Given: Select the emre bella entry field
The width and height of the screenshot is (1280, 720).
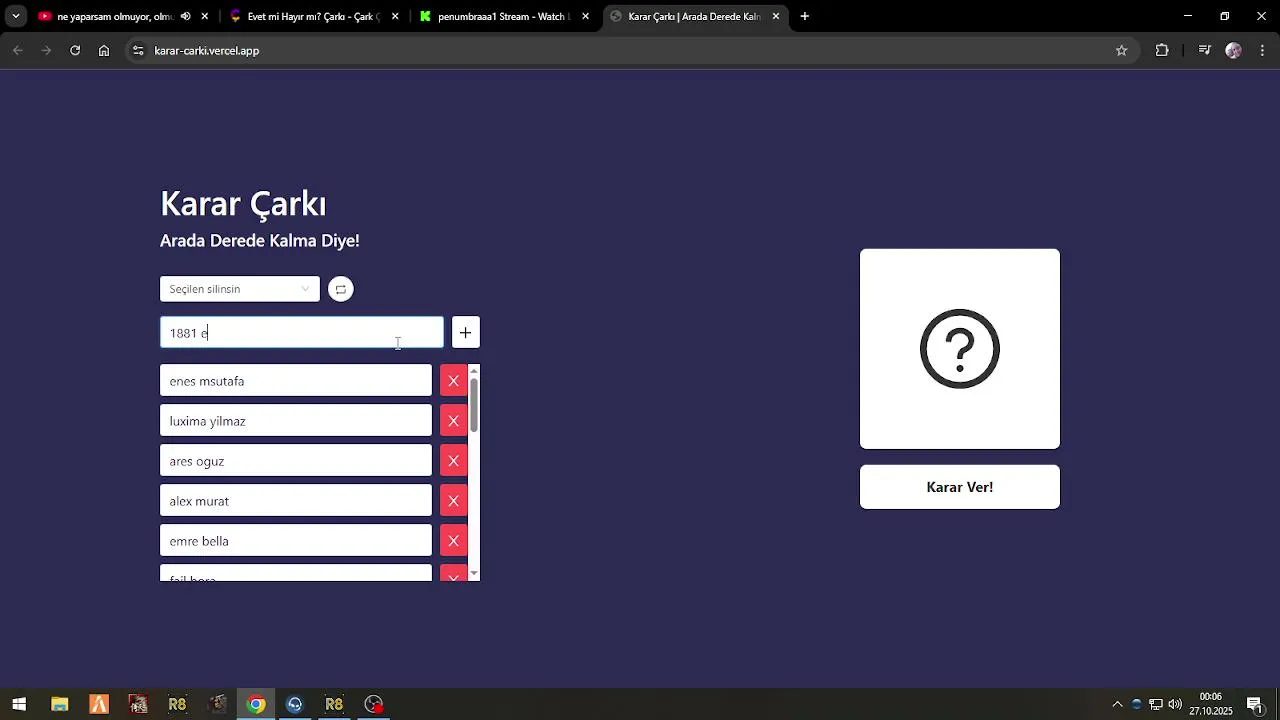Looking at the screenshot, I should tap(296, 541).
